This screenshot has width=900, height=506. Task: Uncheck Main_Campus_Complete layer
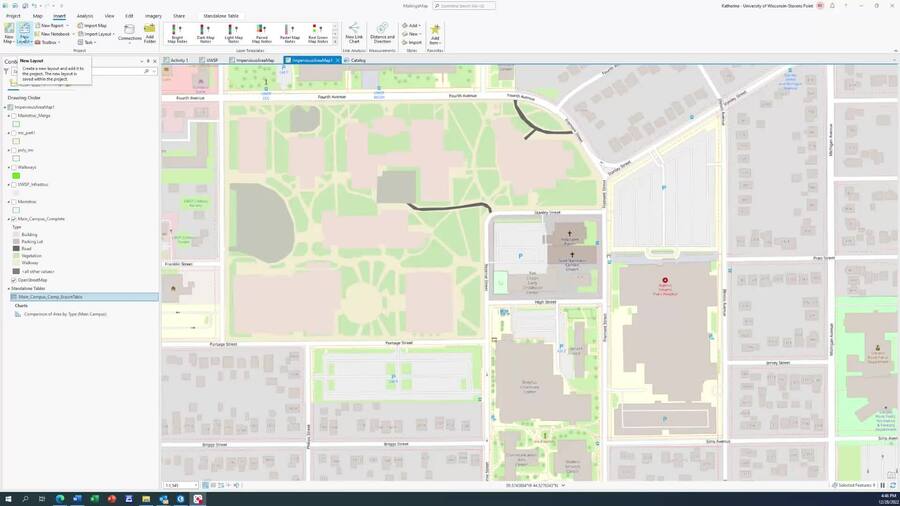pyautogui.click(x=14, y=219)
